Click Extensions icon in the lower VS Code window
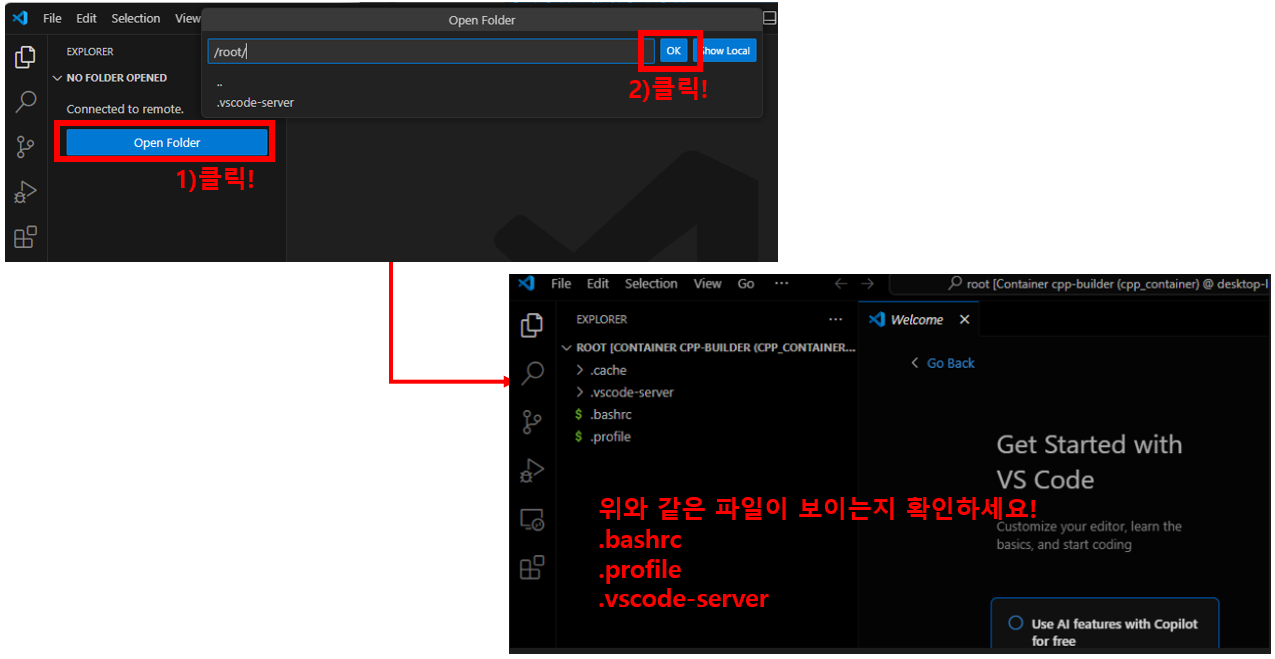The width and height of the screenshot is (1275, 659). click(x=532, y=568)
